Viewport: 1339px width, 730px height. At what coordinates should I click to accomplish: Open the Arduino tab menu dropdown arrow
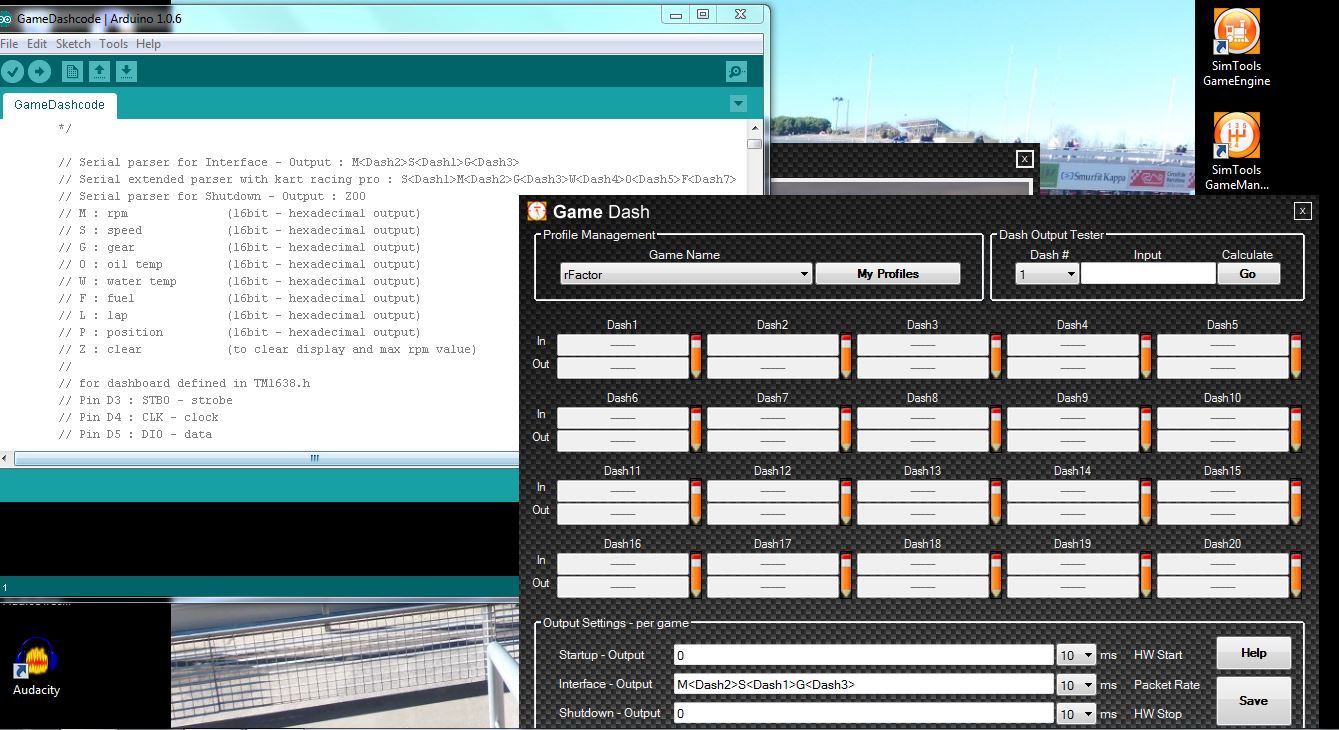738,104
